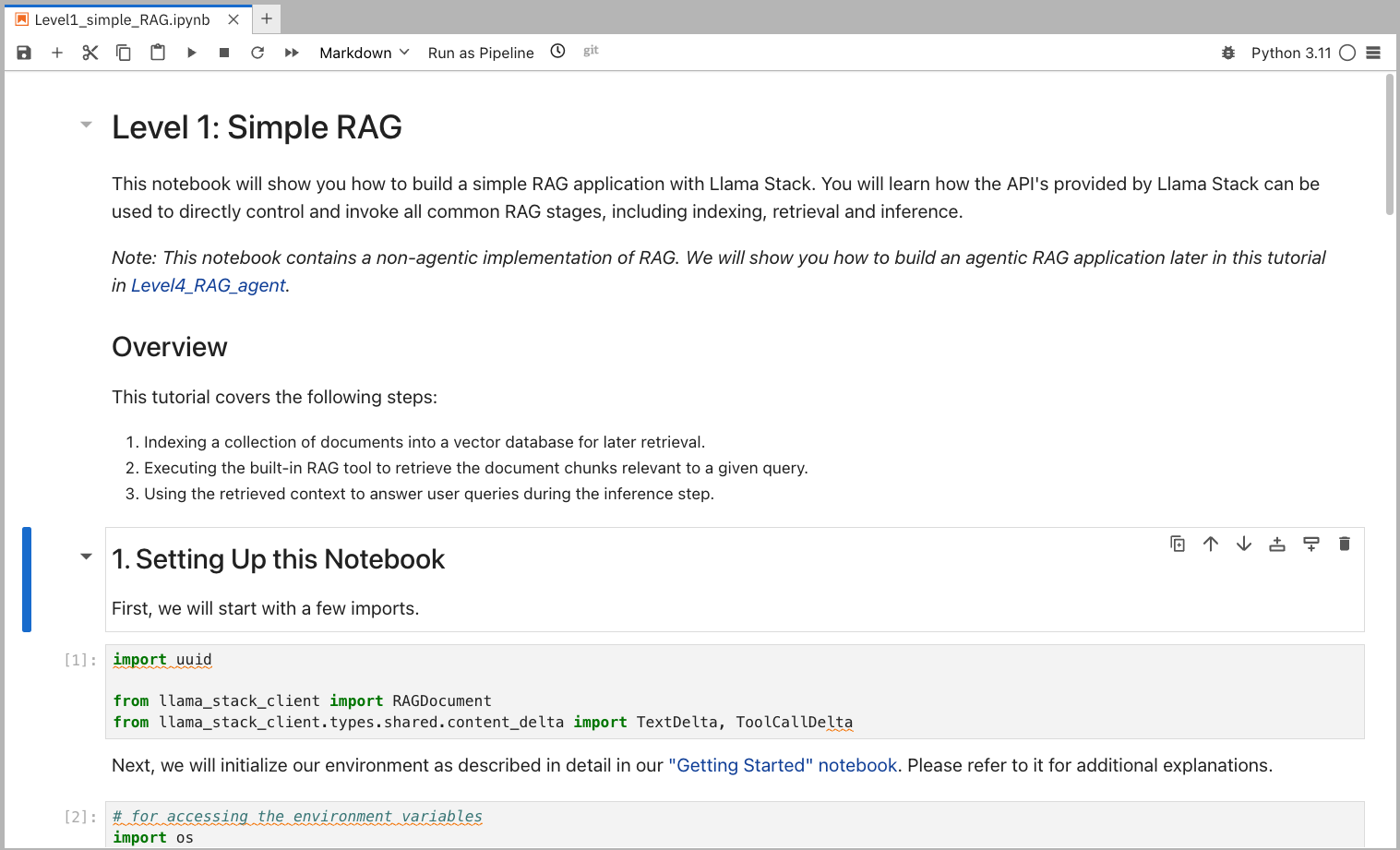
Task: Open the clock icon next to Run as Pipeline
Action: tap(557, 52)
